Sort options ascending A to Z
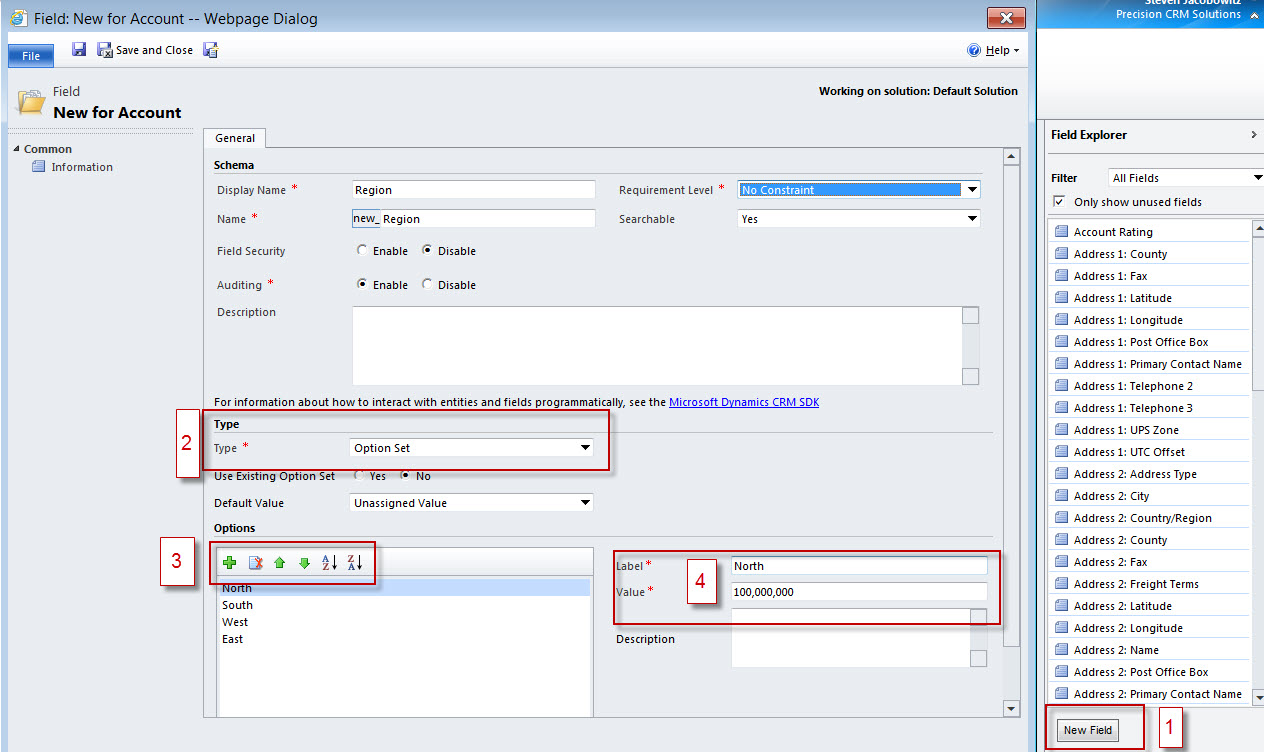1264x752 pixels. click(329, 563)
